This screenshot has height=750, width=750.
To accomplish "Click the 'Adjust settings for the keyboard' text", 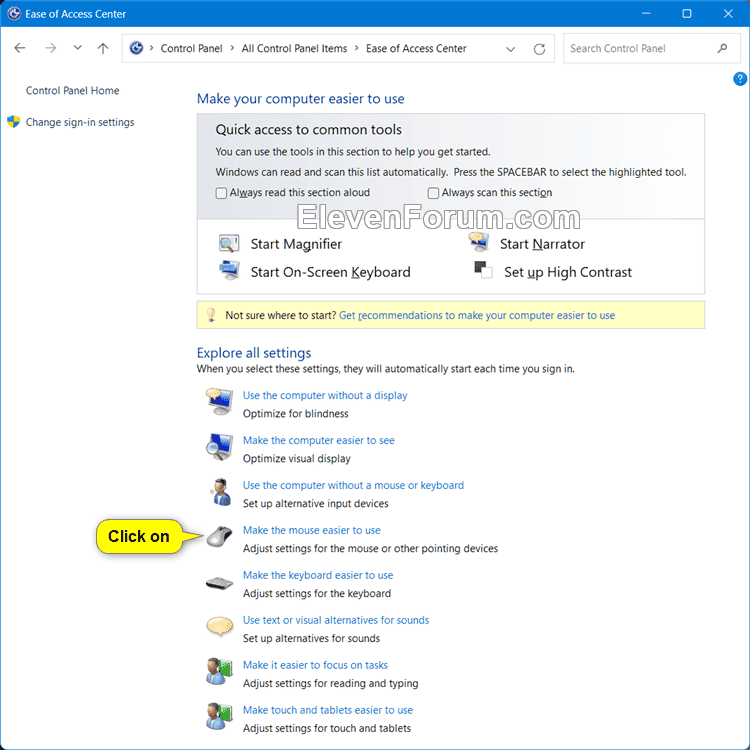I will (x=317, y=593).
